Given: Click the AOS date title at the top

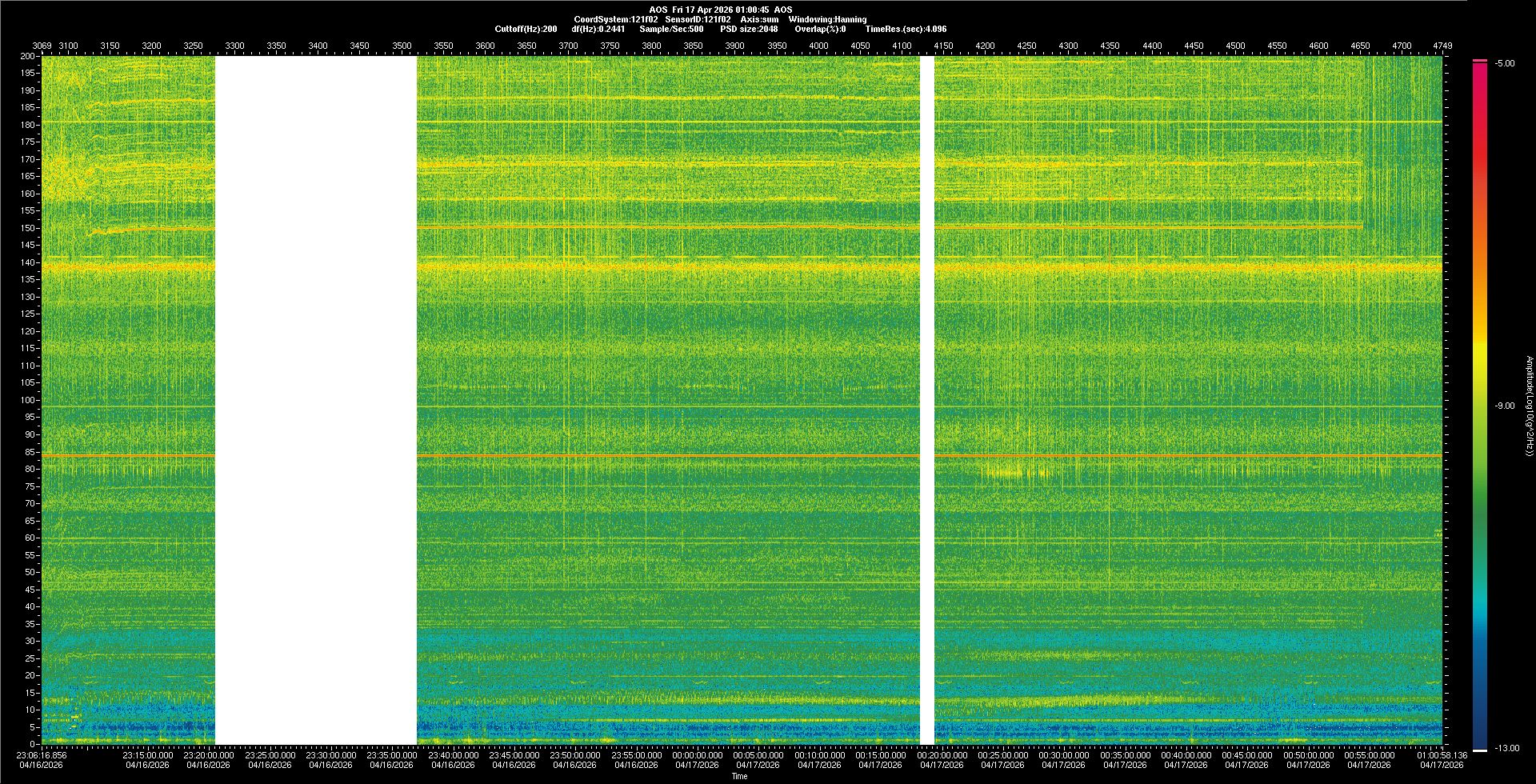Looking at the screenshot, I should [x=720, y=10].
